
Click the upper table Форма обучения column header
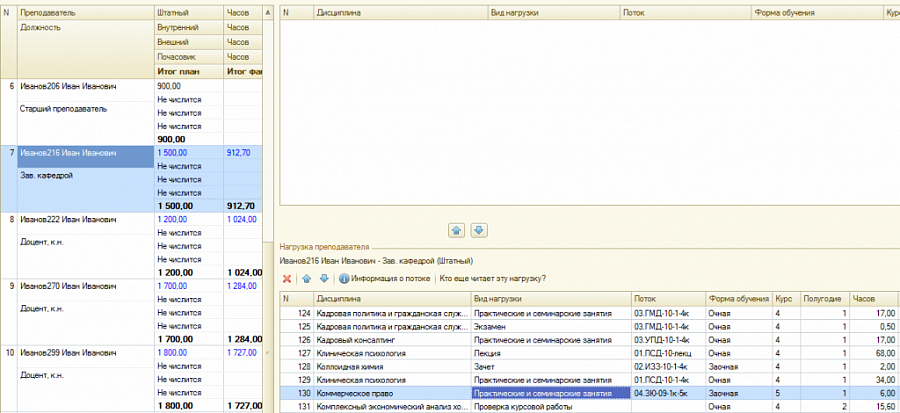coord(817,13)
